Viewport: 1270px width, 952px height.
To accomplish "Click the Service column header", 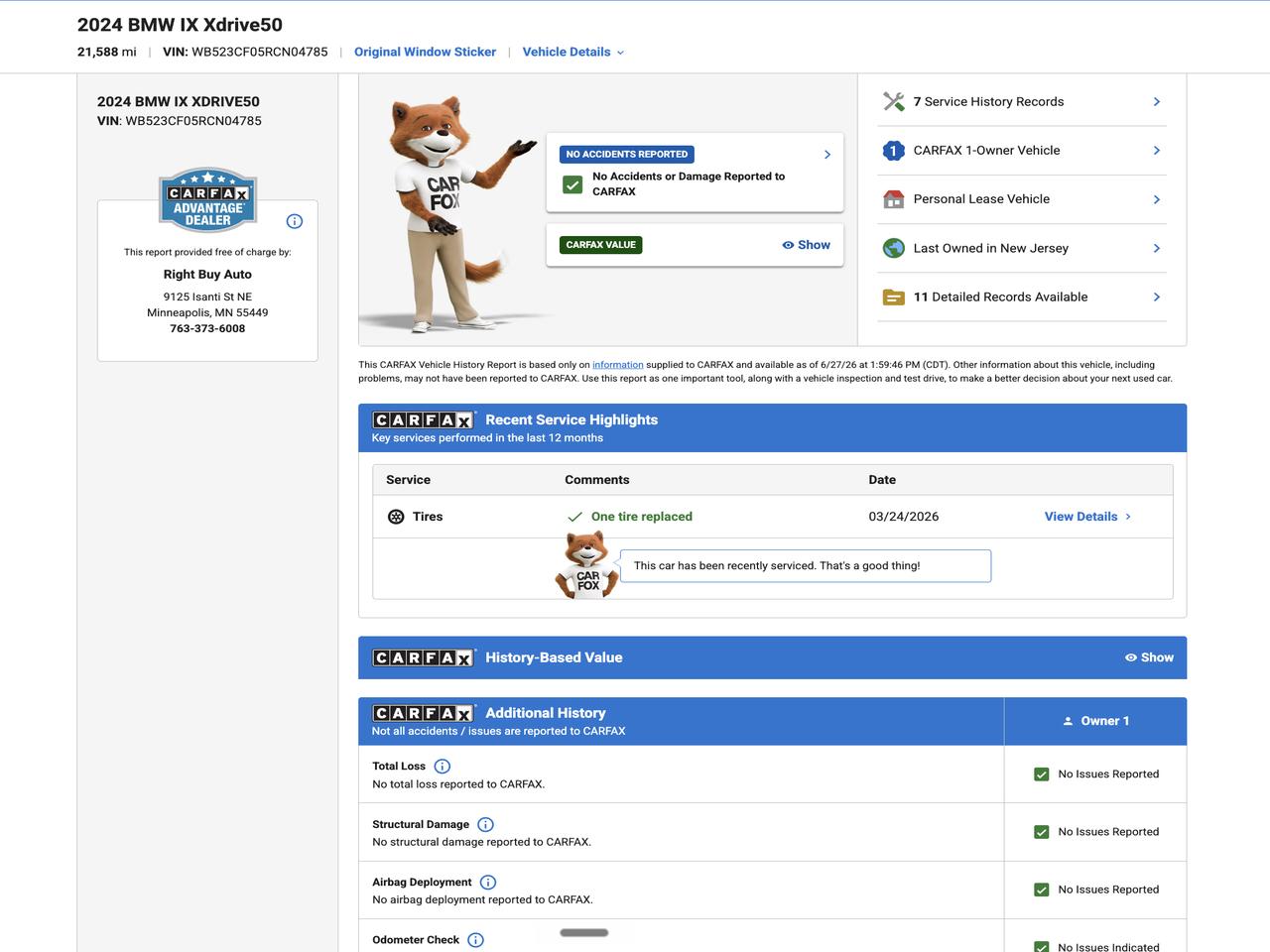I will click(408, 480).
